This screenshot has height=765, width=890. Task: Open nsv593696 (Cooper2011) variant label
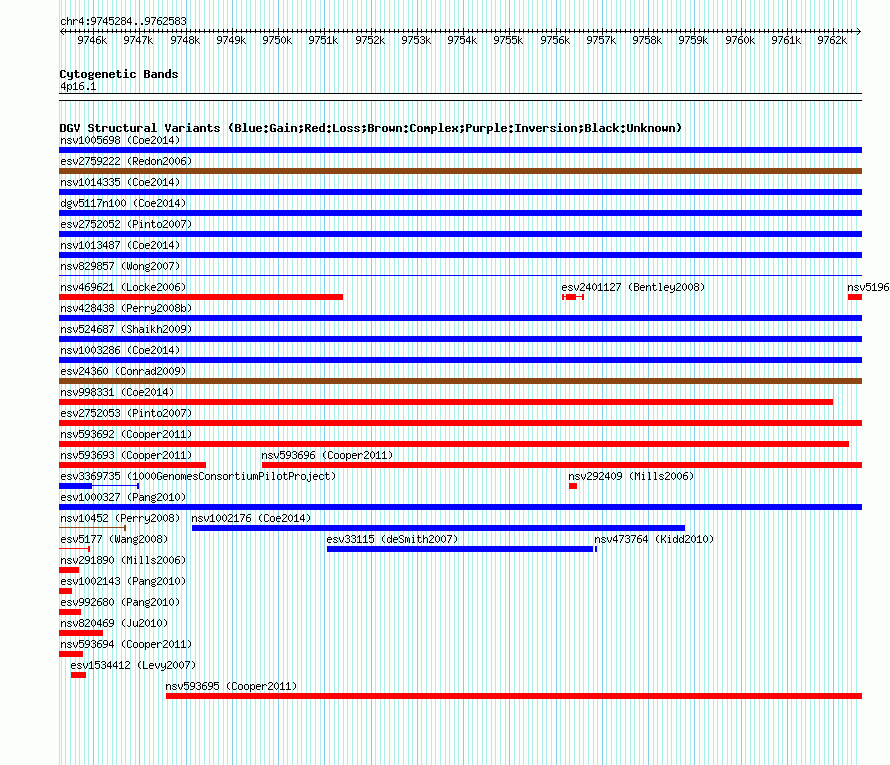click(x=327, y=455)
